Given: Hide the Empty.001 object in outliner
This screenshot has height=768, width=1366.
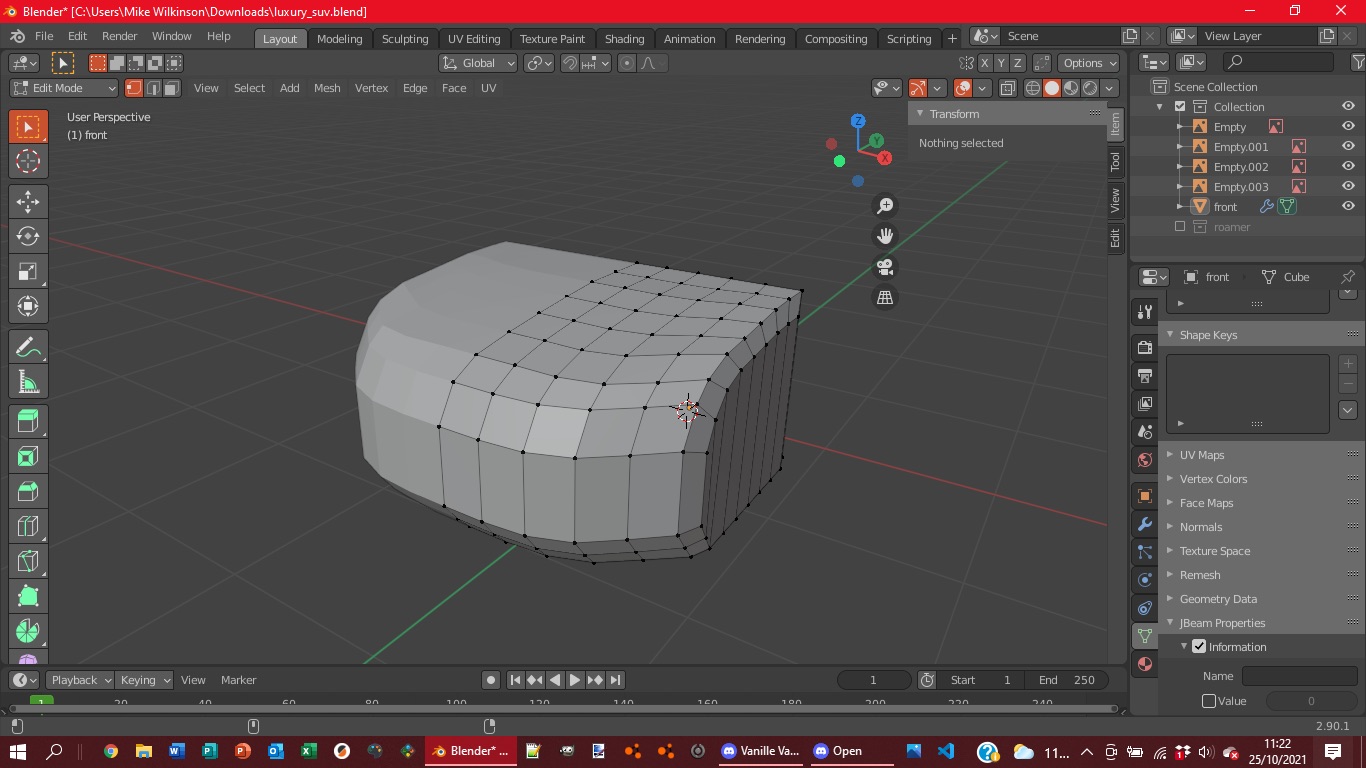Looking at the screenshot, I should coord(1348,147).
